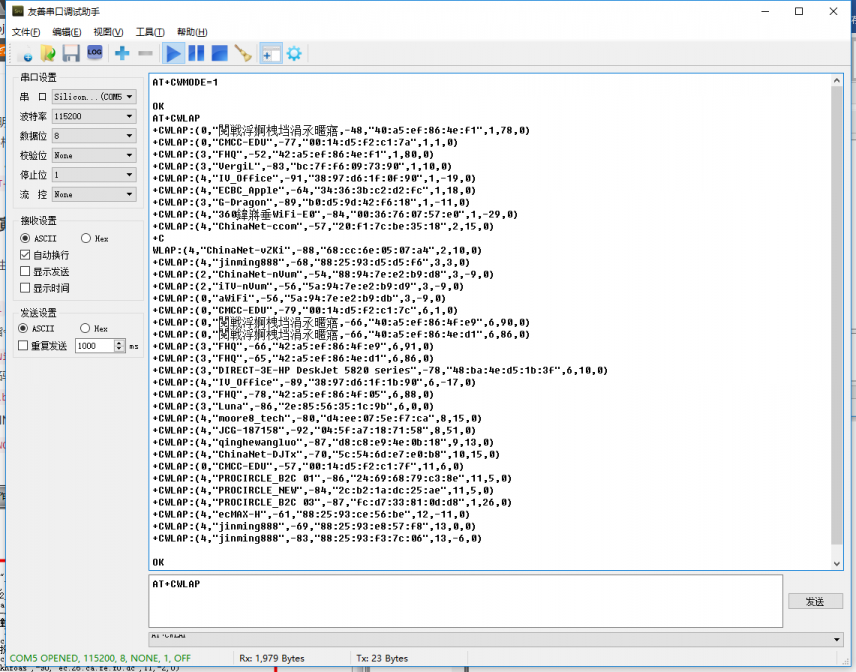Open the flow control None dropdown
Screen dimensions: 856x672
94,194
